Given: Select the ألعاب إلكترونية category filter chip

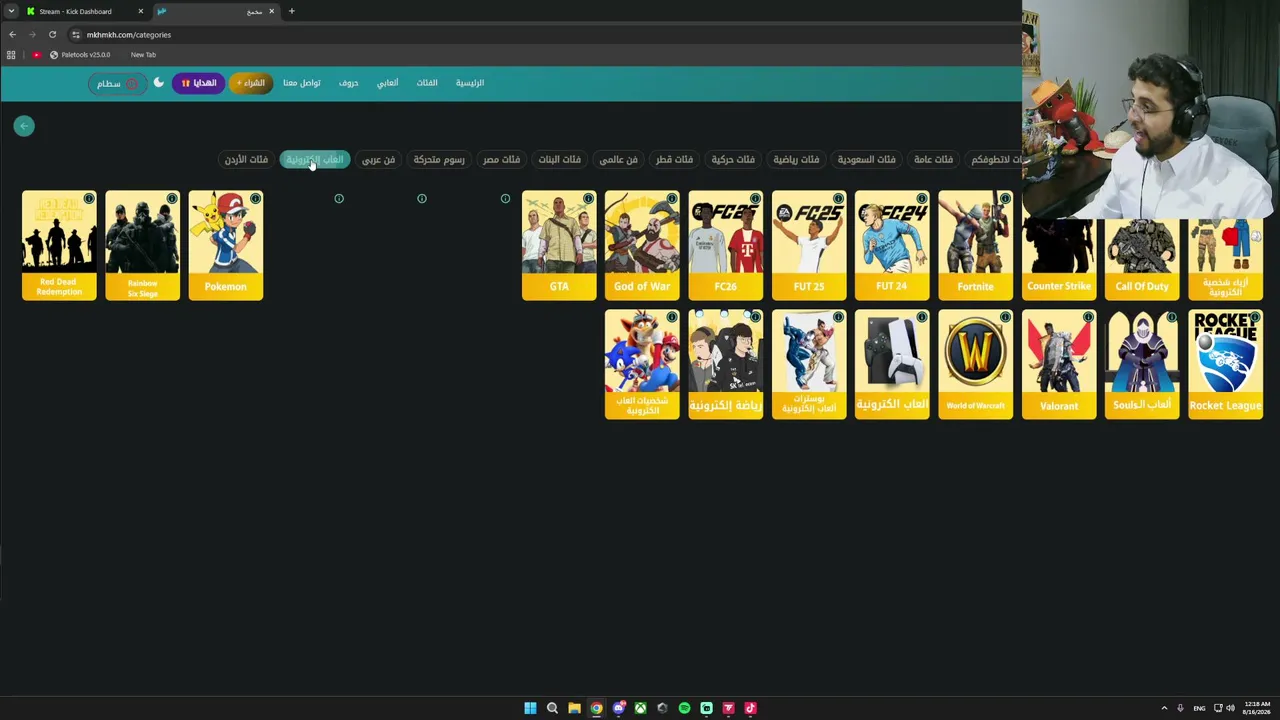Looking at the screenshot, I should (315, 159).
